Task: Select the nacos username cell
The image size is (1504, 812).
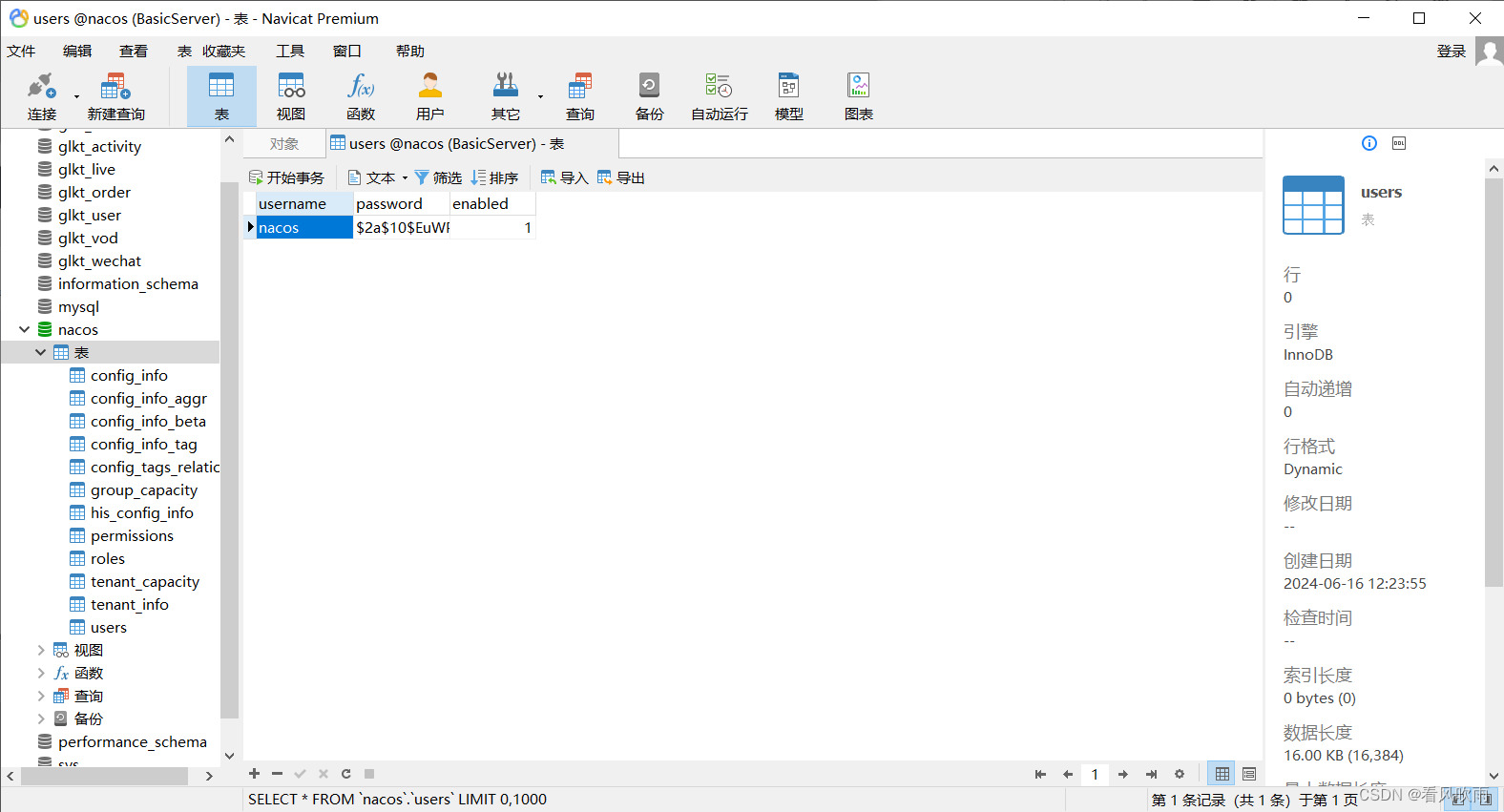Action: (304, 227)
